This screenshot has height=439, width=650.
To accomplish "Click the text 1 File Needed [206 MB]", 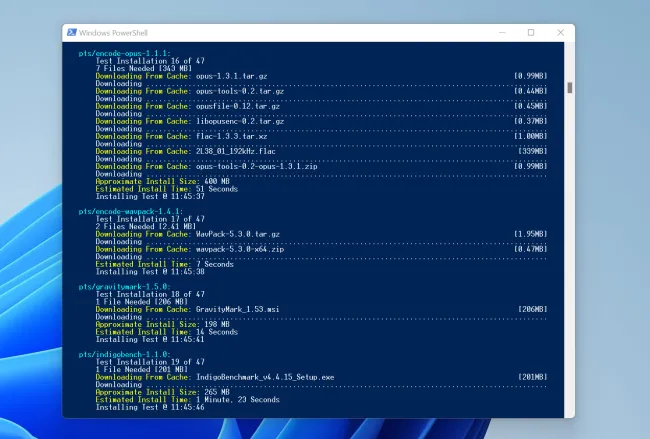I will 142,302.
